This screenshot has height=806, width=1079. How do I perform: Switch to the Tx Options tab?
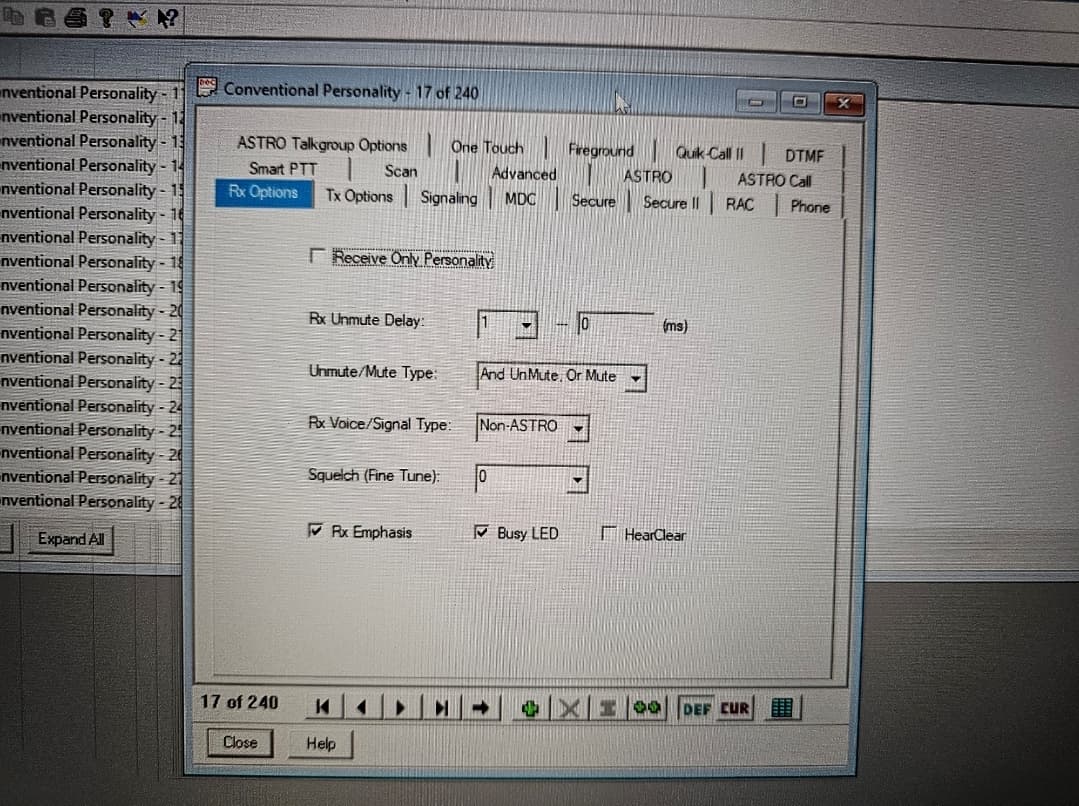point(359,196)
